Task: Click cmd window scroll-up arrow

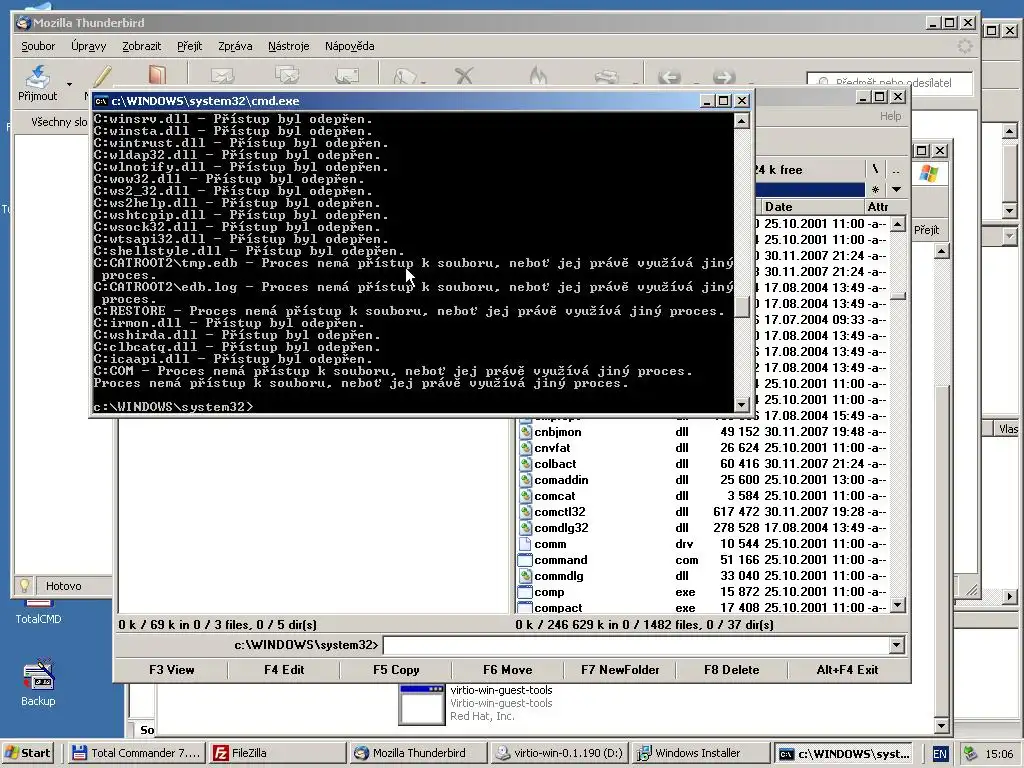Action: [741, 121]
